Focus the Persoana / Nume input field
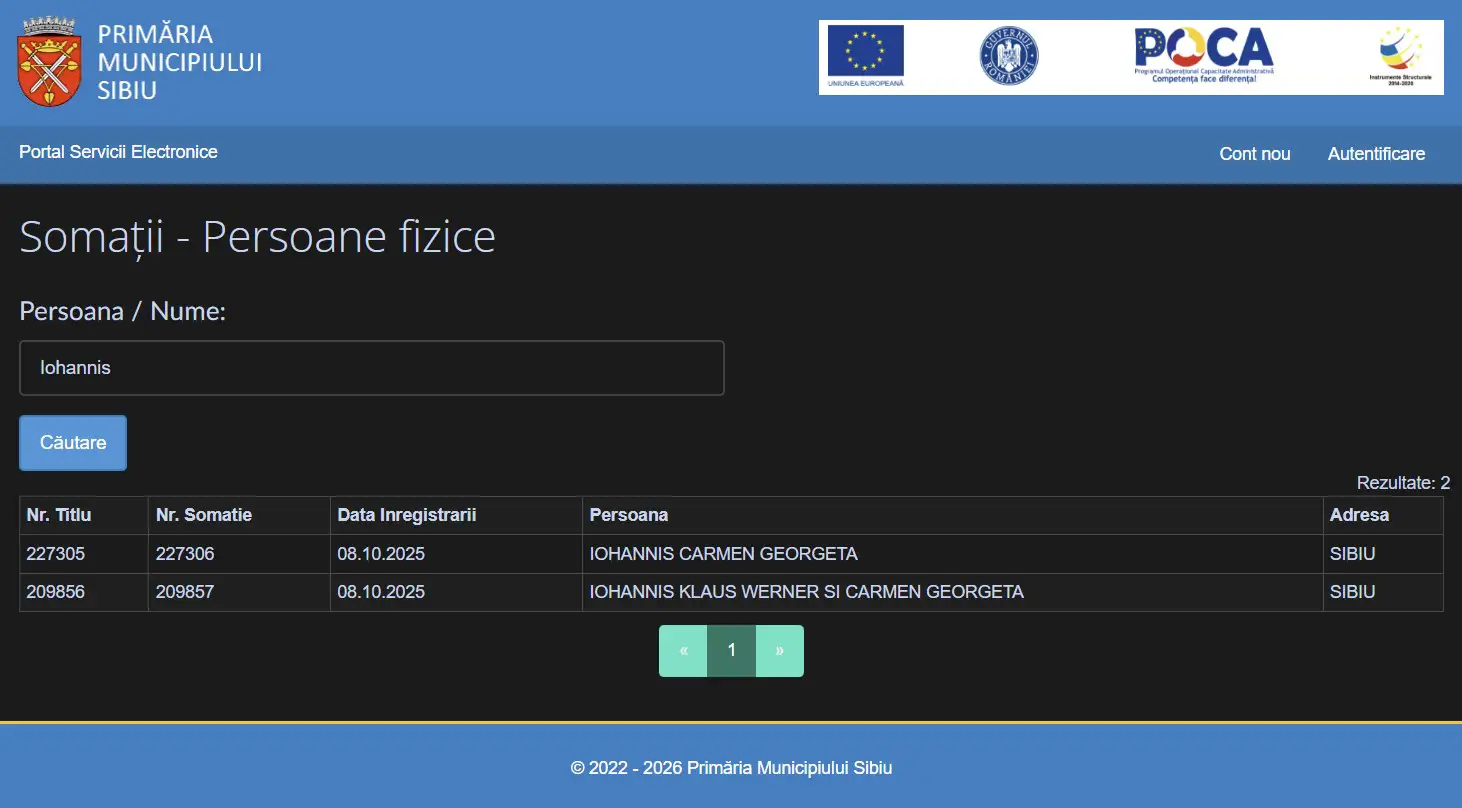1462x808 pixels. (x=372, y=368)
